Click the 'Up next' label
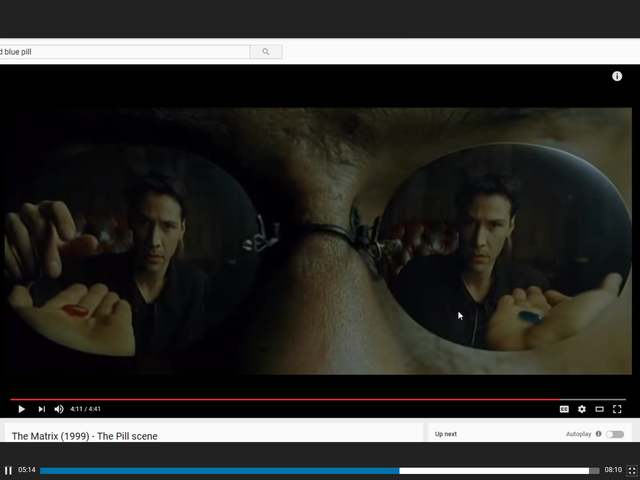The width and height of the screenshot is (640, 480). point(446,434)
